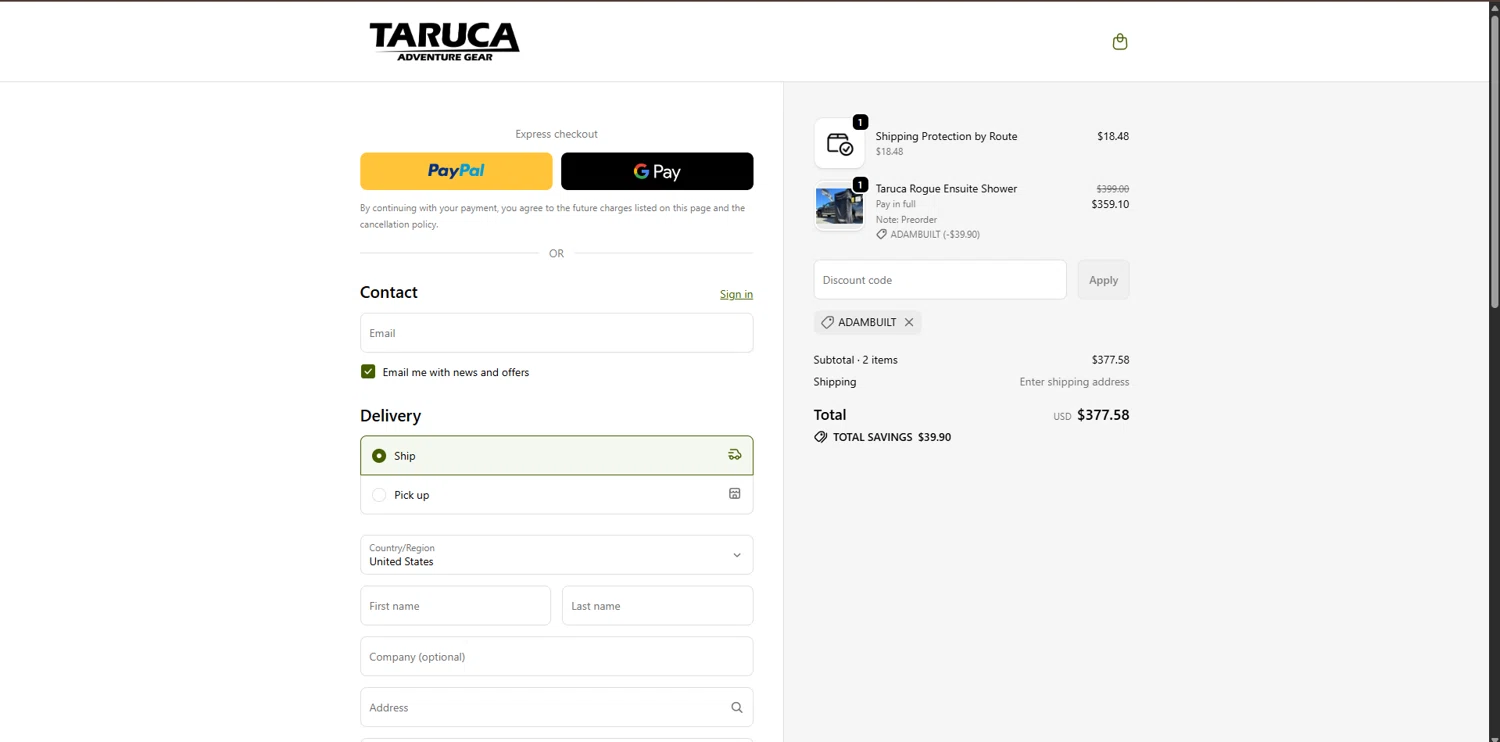Viewport: 1500px width, 742px height.
Task: Click the $377.58 total amount
Action: click(1103, 415)
